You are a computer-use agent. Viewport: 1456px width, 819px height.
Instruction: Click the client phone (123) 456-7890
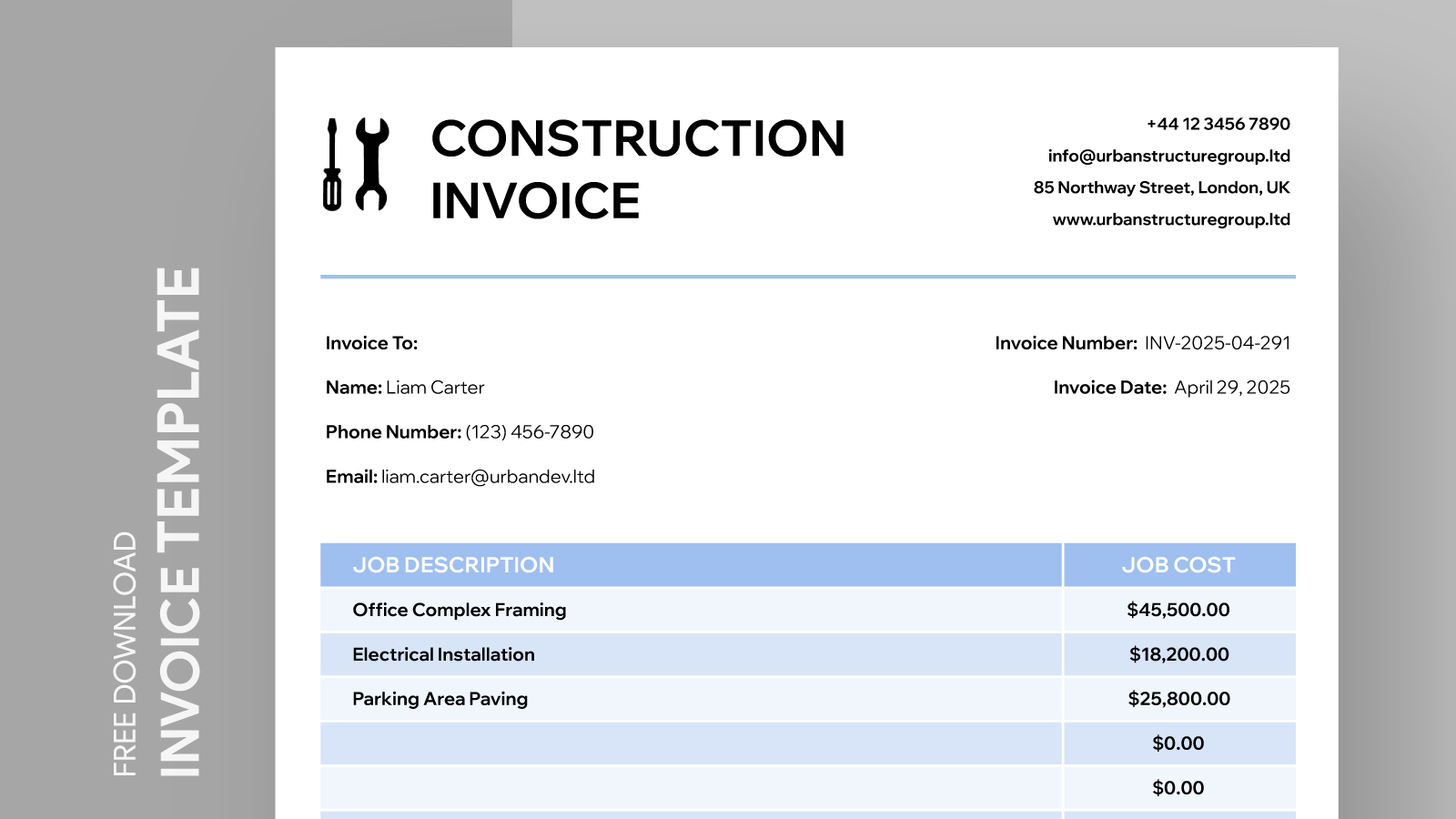tap(529, 432)
